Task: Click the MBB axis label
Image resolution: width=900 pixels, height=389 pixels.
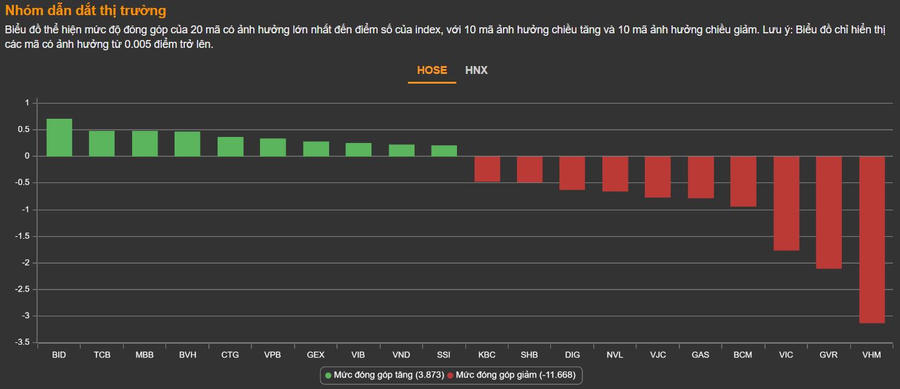Action: click(145, 355)
